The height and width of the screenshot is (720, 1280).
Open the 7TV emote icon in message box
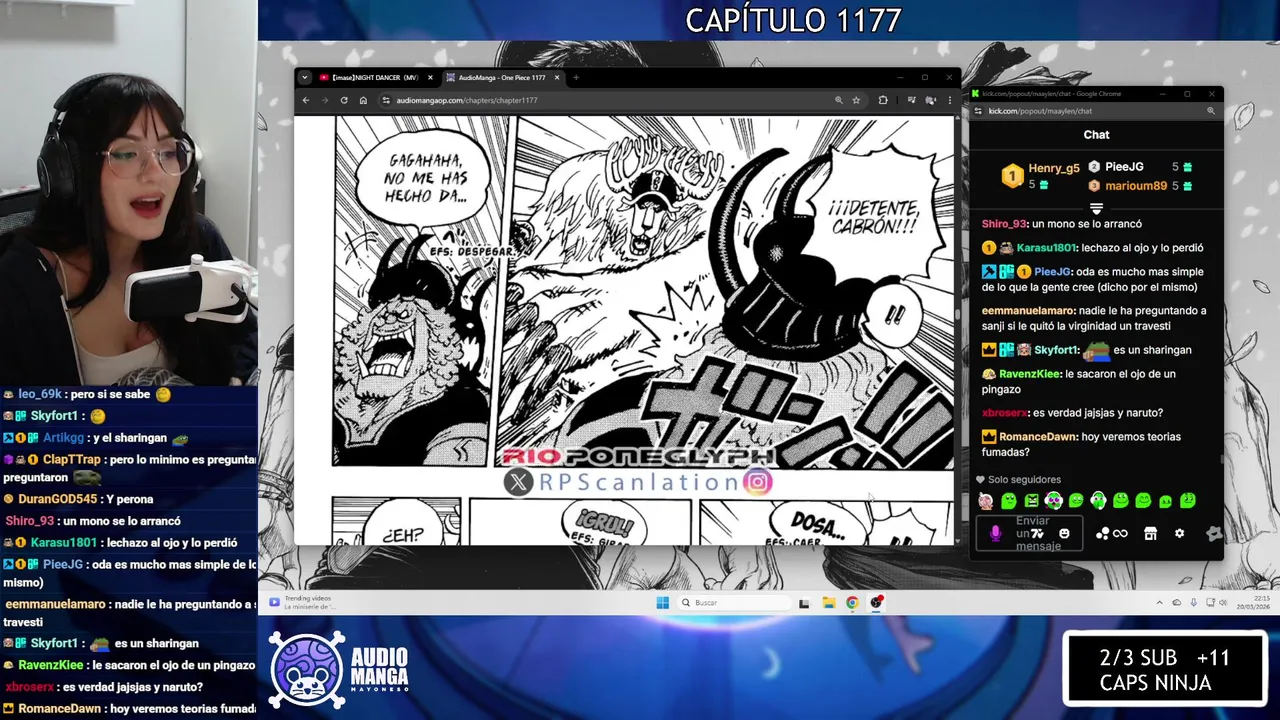(1038, 533)
